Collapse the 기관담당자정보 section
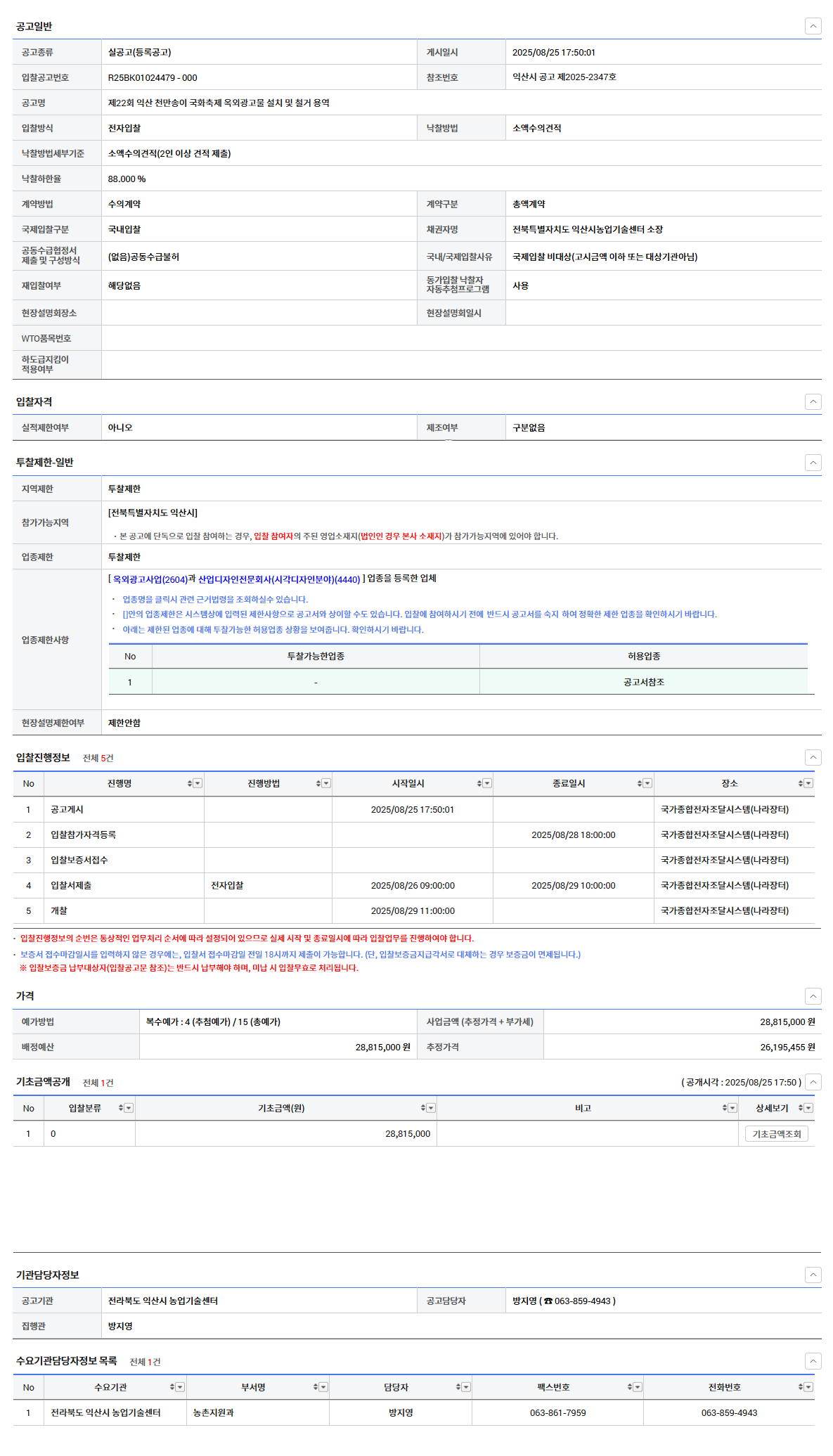The height and width of the screenshot is (1456, 833). (813, 1275)
